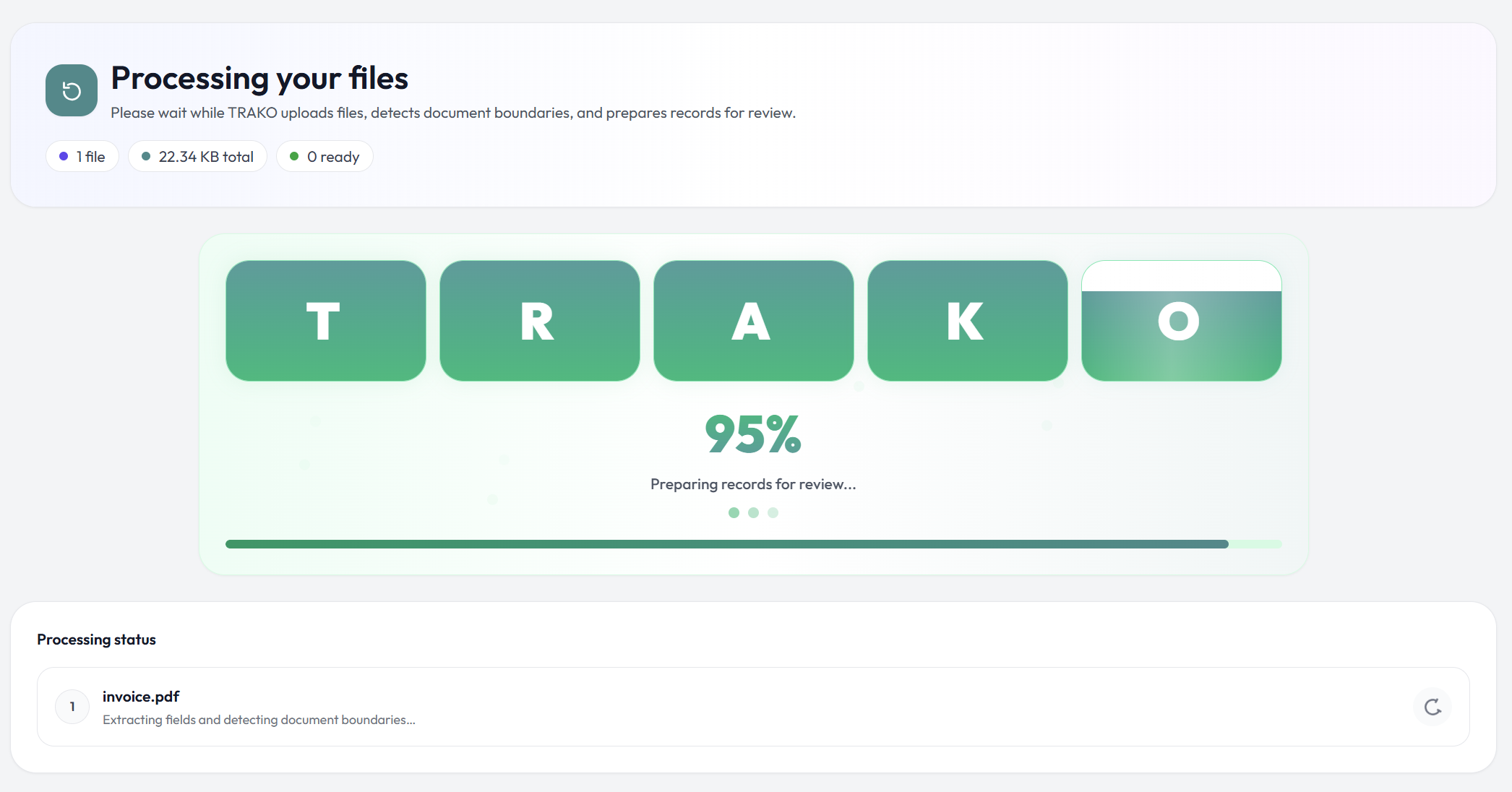Click the green progress bar
This screenshot has width=1512, height=792.
click(x=726, y=544)
